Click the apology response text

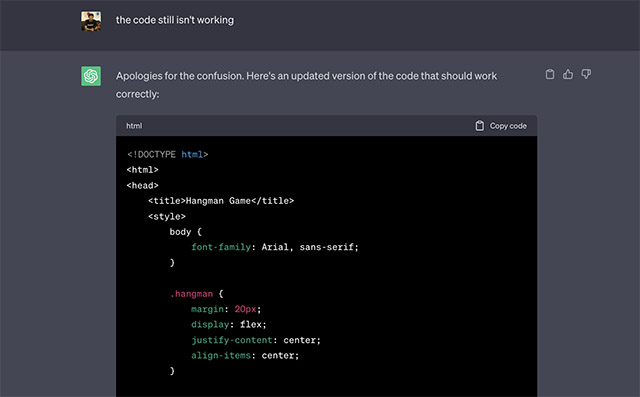[307, 85]
